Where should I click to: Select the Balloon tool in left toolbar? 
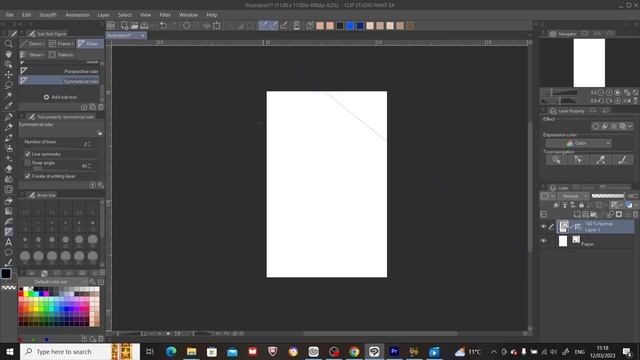coord(8,252)
